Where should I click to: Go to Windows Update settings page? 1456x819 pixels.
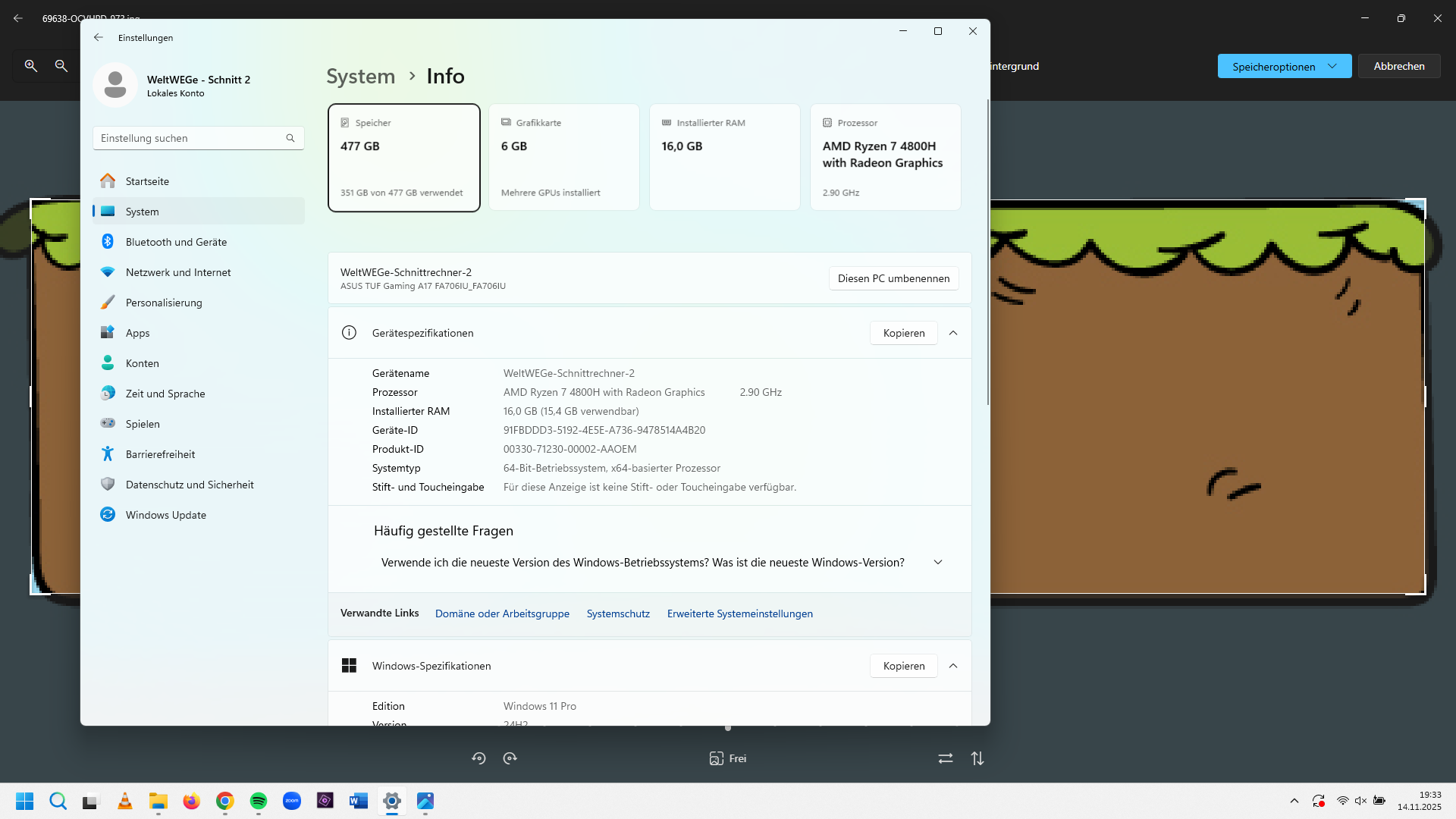(x=165, y=515)
